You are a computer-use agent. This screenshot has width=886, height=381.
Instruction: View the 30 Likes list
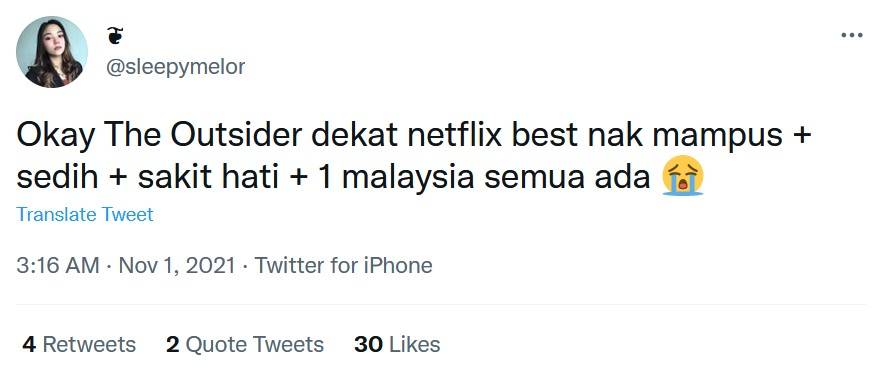pos(397,344)
